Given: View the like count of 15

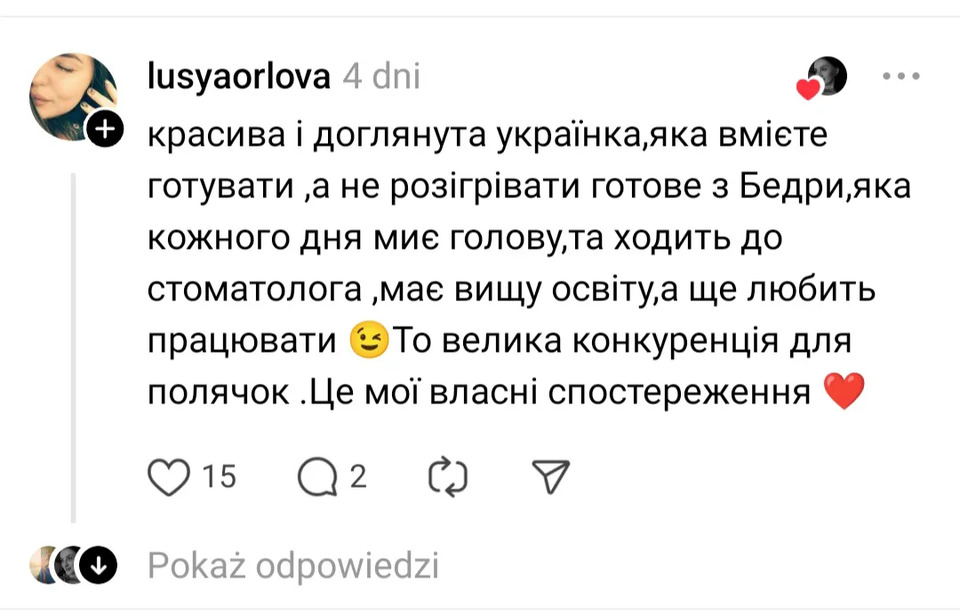Looking at the screenshot, I should [x=219, y=477].
